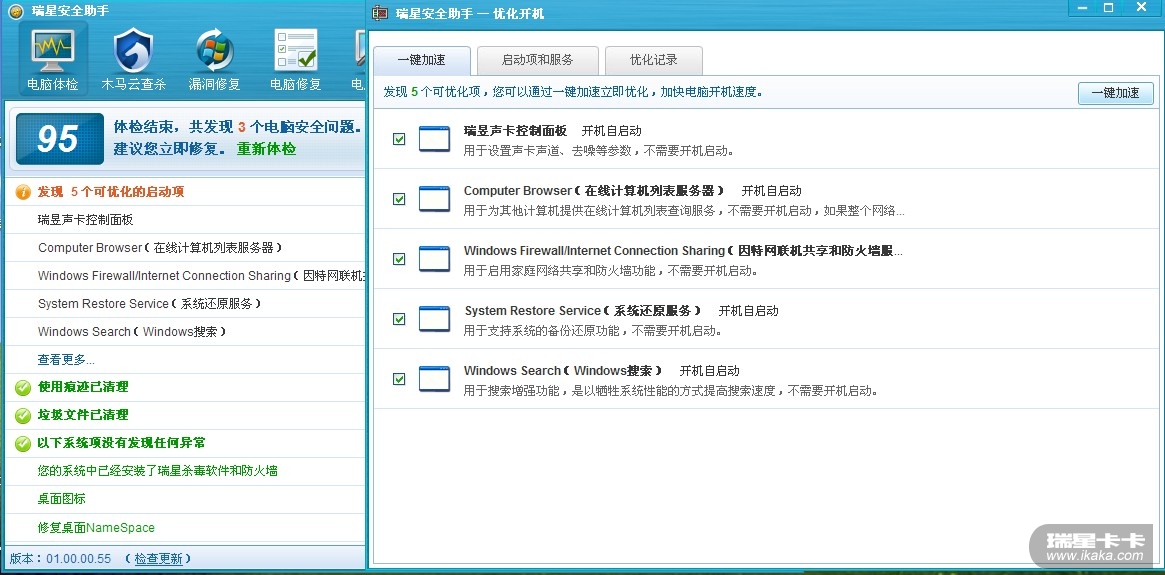
Task: Click 垃圾文件已清理 heading
Action: (x=83, y=415)
